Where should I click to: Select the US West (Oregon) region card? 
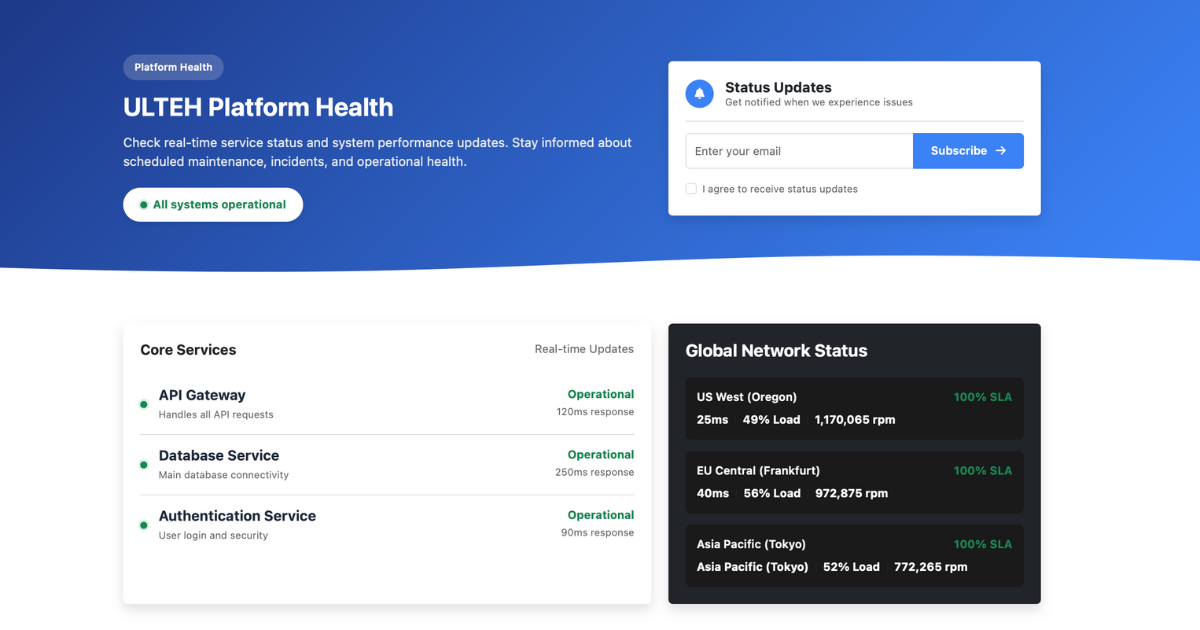[854, 408]
